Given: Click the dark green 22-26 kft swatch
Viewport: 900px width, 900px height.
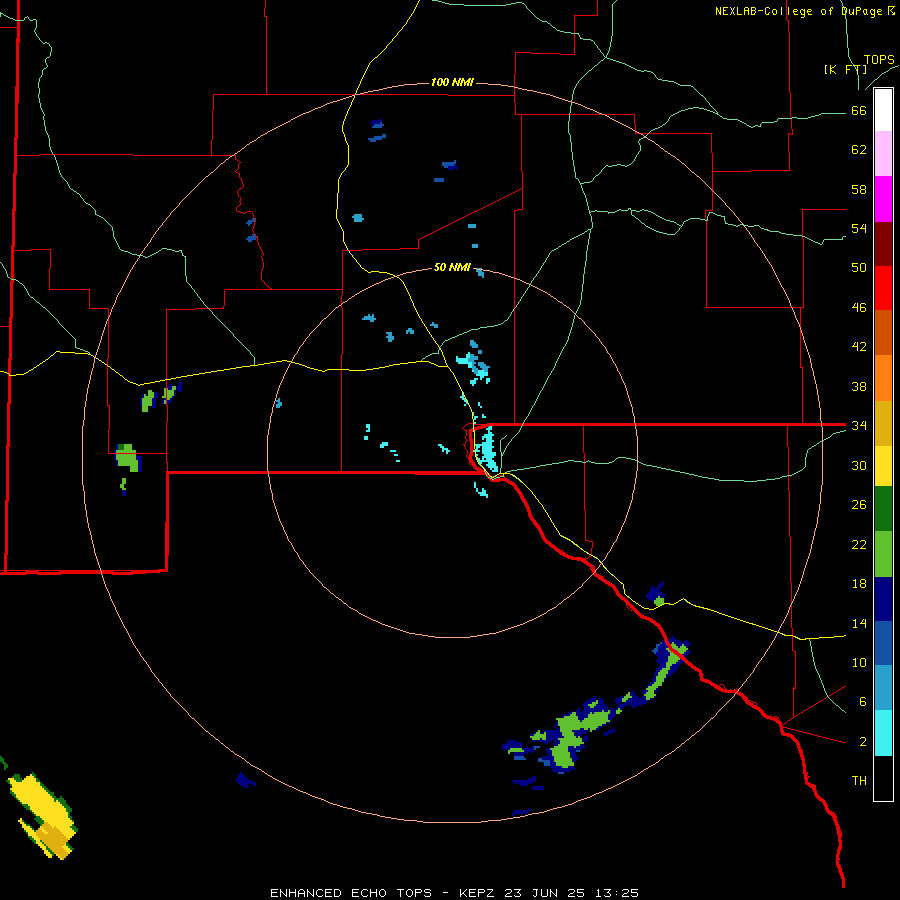Looking at the screenshot, I should (x=883, y=509).
